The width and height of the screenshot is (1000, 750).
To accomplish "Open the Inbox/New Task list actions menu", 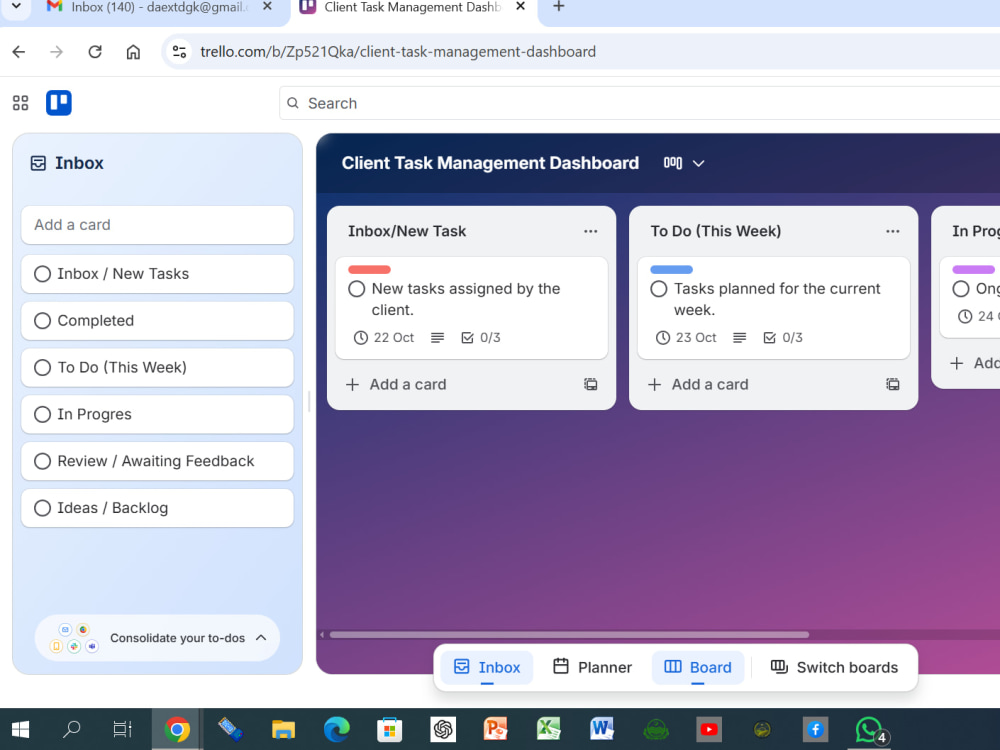I will click(x=591, y=231).
